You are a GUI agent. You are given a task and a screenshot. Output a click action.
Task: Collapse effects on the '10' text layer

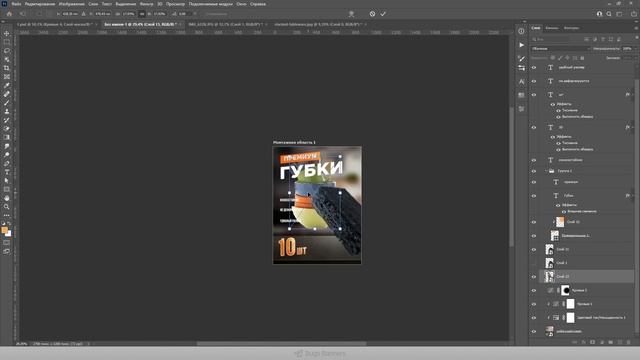pos(632,127)
